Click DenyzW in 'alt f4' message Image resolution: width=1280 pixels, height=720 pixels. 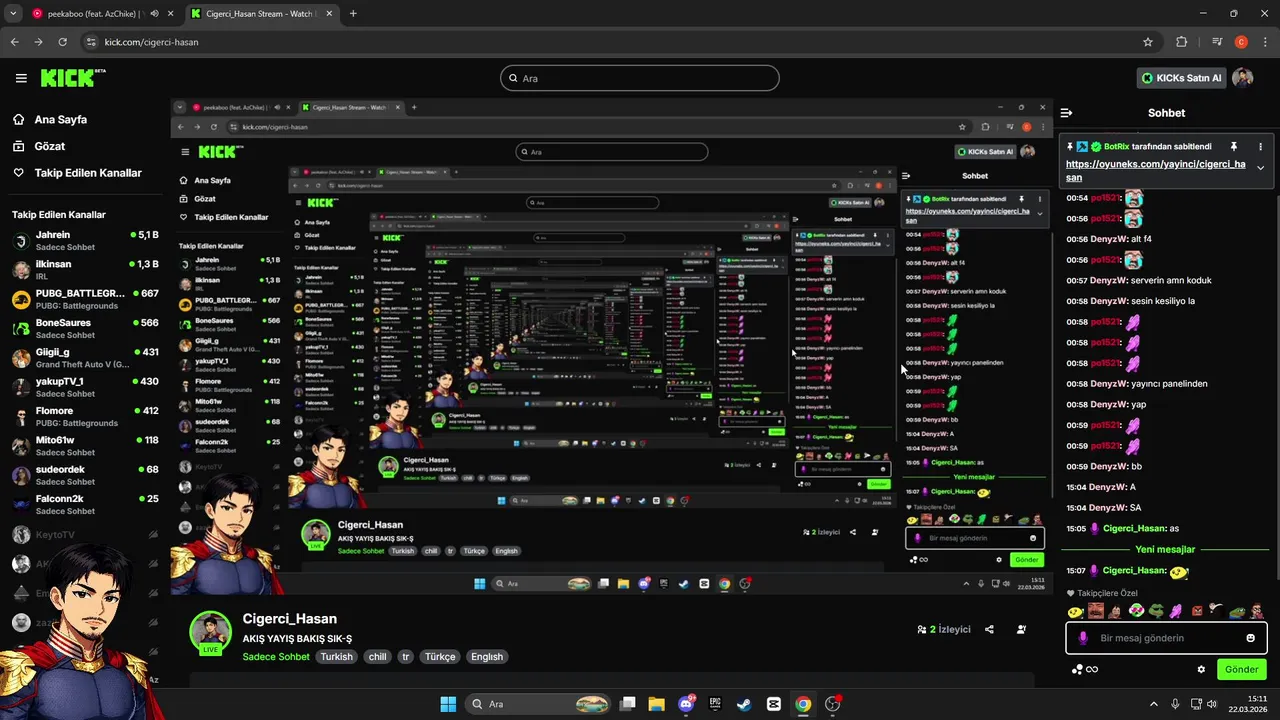1108,239
